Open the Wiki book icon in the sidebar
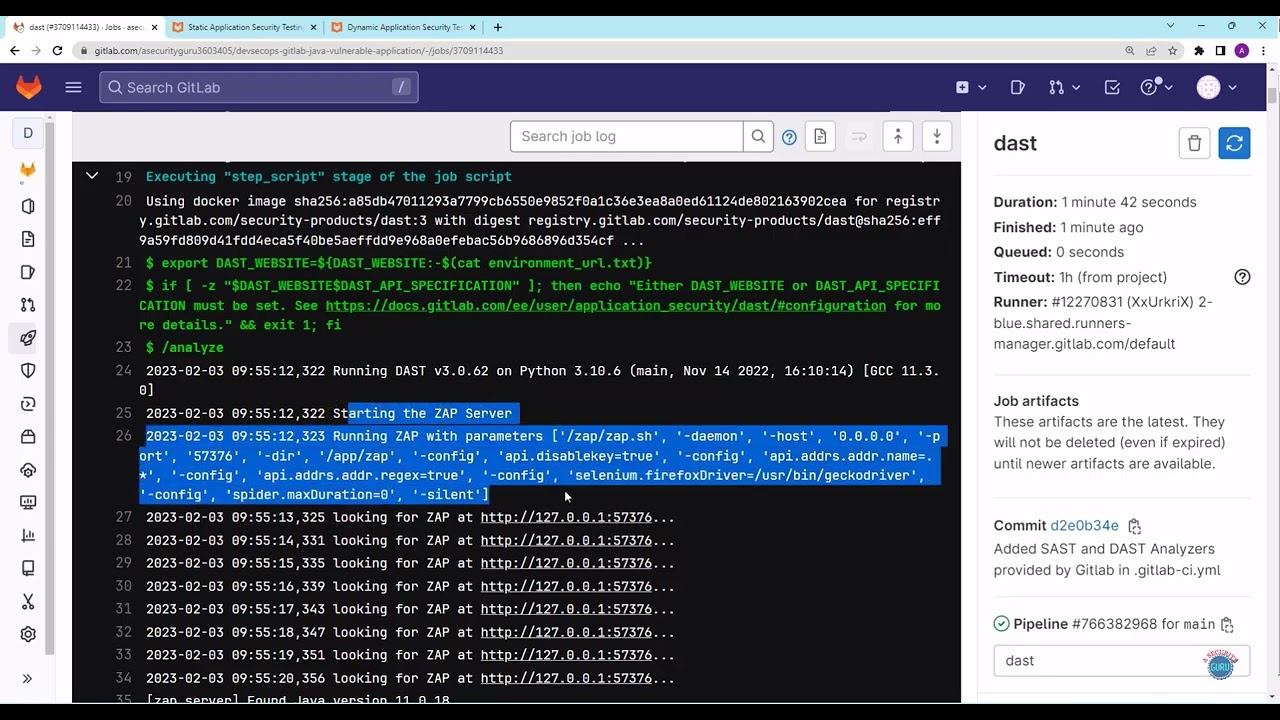Viewport: 1280px width, 720px height. (28, 569)
